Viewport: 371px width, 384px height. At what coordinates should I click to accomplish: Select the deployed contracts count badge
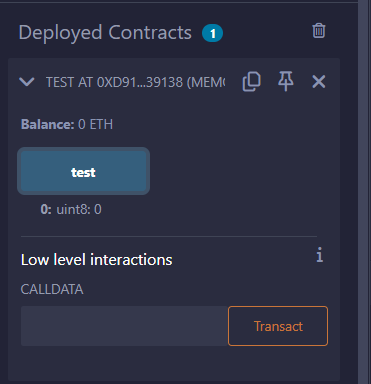tap(212, 33)
